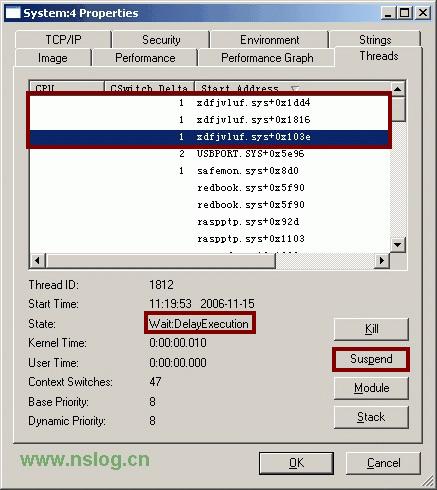Click the System:4 Properties title icon
The height and width of the screenshot is (490, 437).
(13, 13)
